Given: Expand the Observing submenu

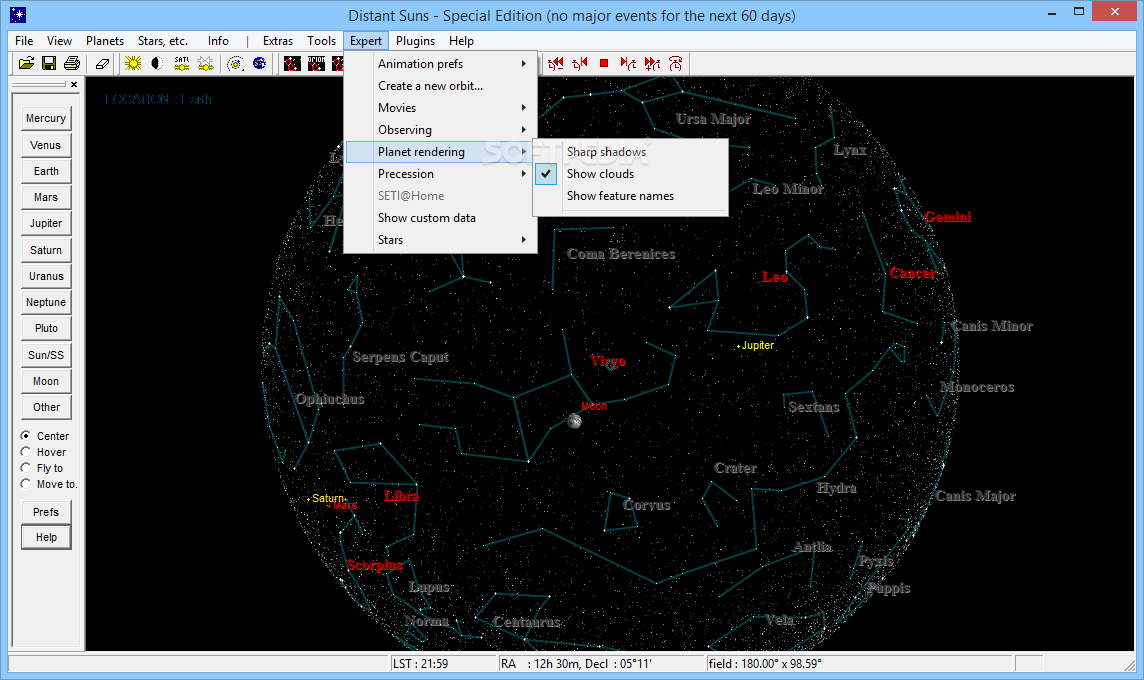Looking at the screenshot, I should coord(441,129).
